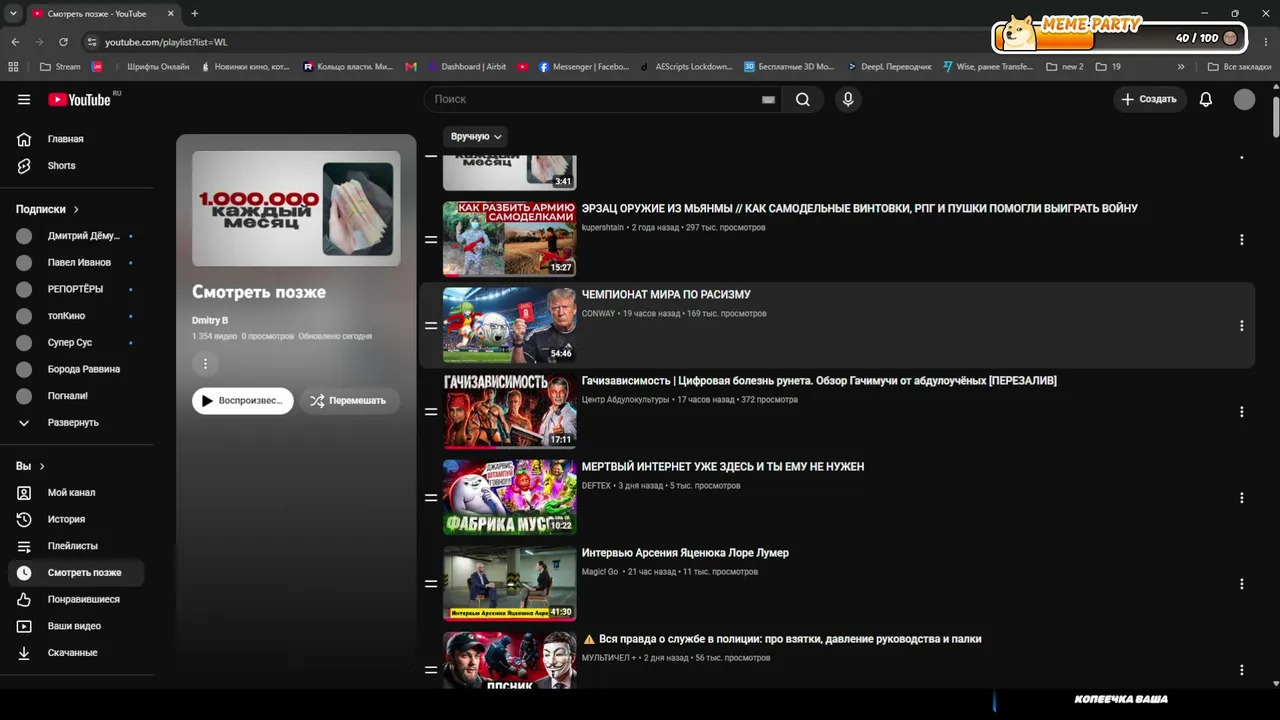
Task: Click the Создать button
Action: [1150, 99]
